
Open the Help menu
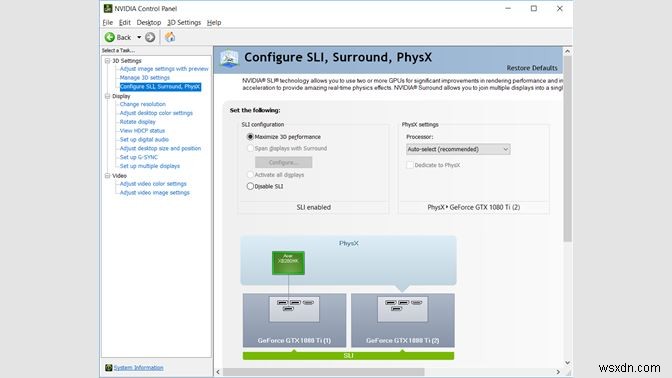[214, 22]
